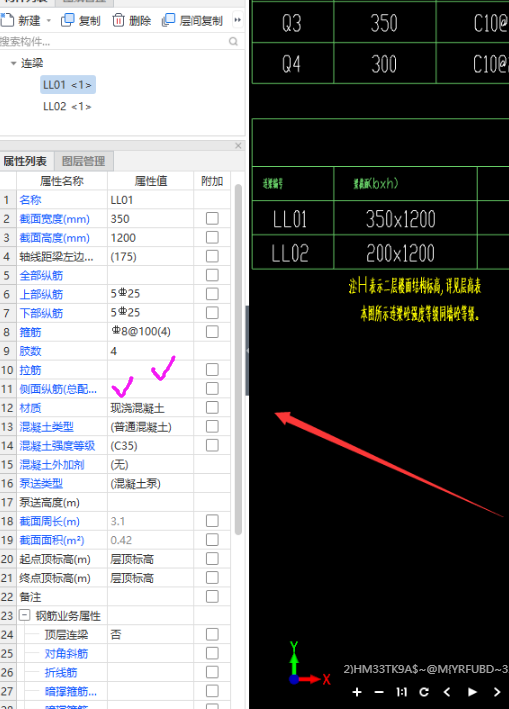Expand the toolbar overflow arrows
Screen dimensions: 509x709
pyautogui.click(x=237, y=20)
